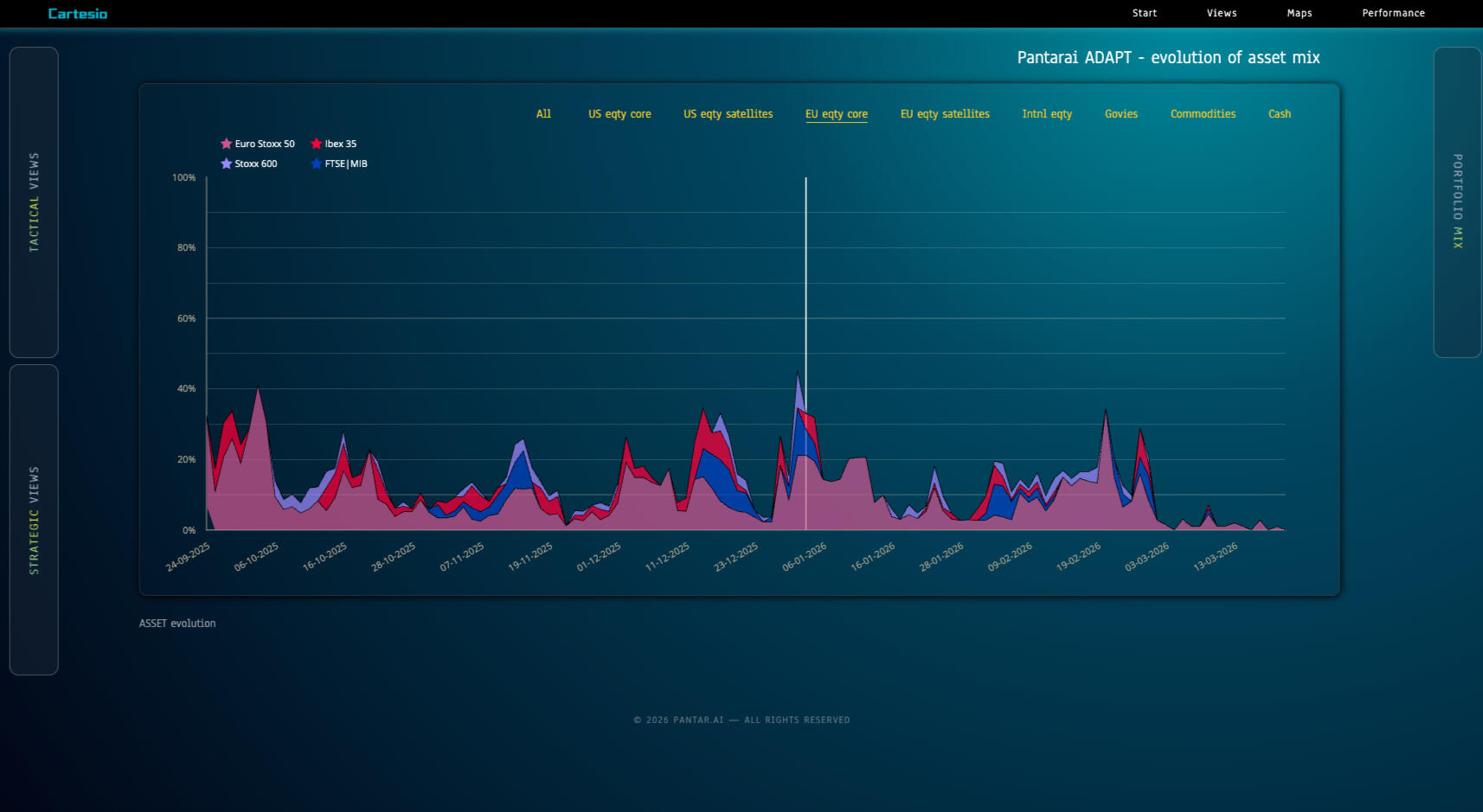Switch to US eqty satellites tab
The width and height of the screenshot is (1483, 812).
728,114
